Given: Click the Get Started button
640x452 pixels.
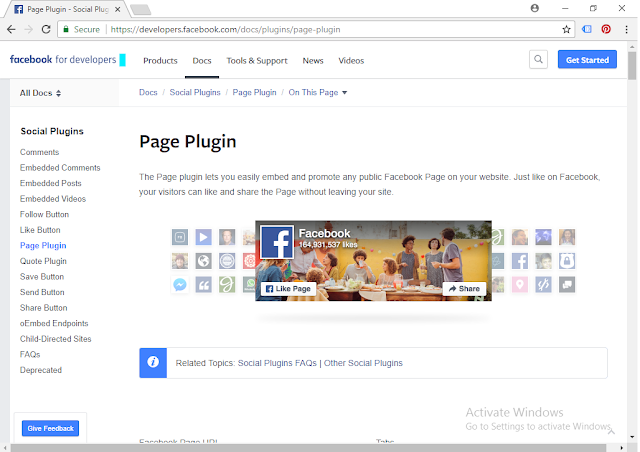Looking at the screenshot, I should coord(587,60).
